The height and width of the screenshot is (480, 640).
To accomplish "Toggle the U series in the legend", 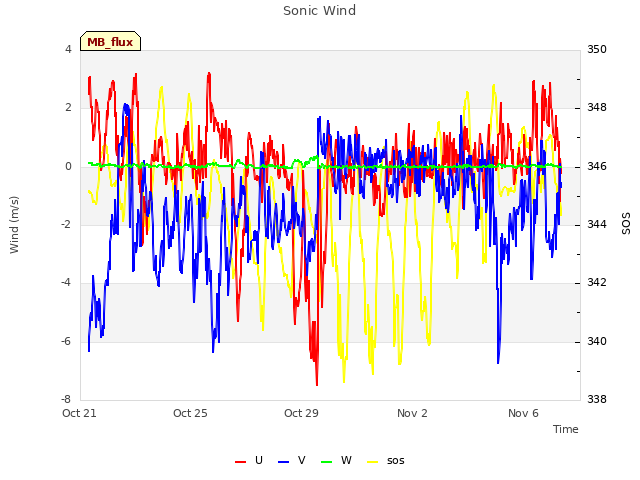I will click(249, 460).
